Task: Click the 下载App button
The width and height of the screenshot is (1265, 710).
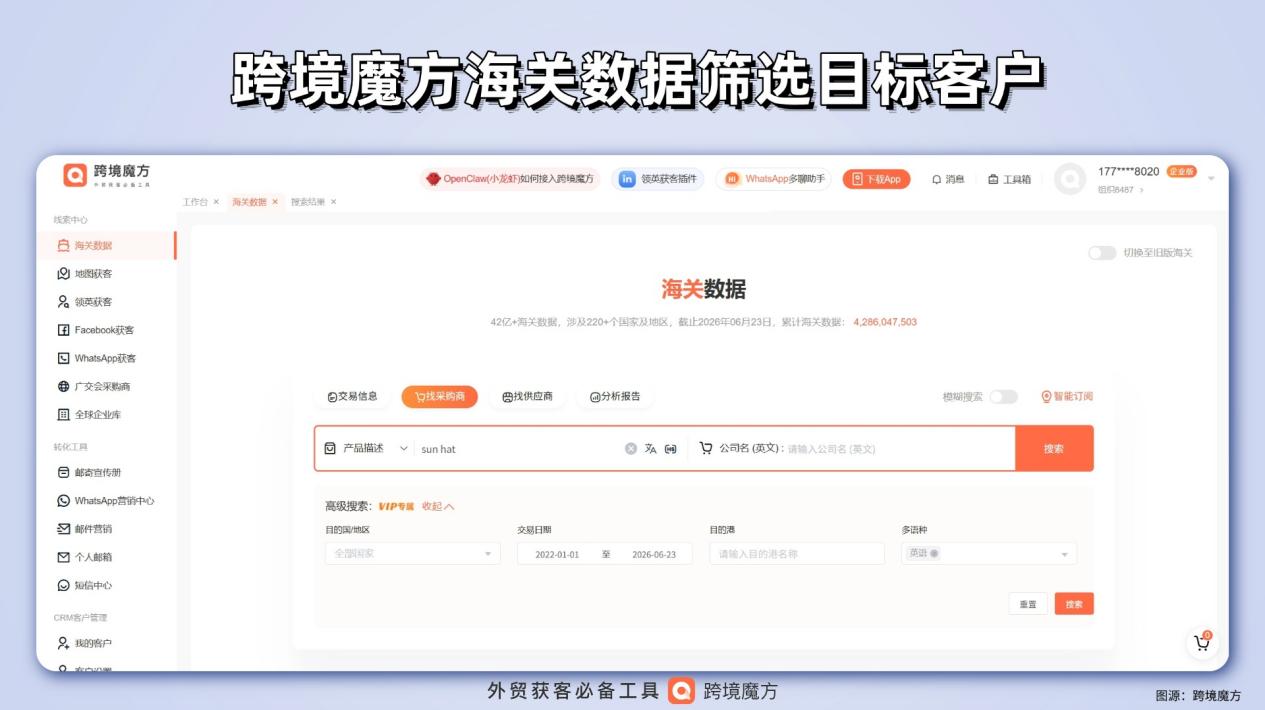Action: pyautogui.click(x=876, y=179)
